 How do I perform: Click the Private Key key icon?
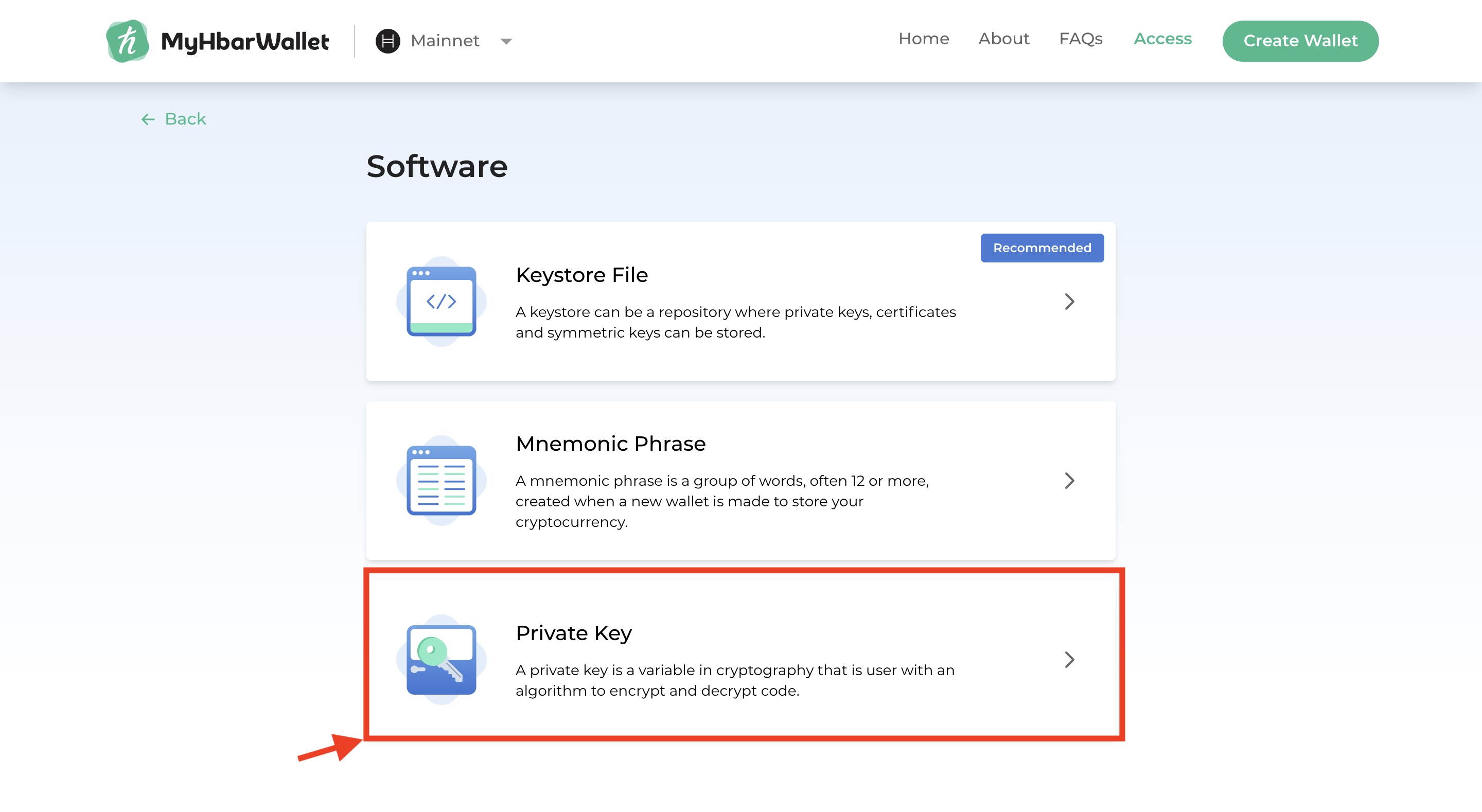click(442, 659)
